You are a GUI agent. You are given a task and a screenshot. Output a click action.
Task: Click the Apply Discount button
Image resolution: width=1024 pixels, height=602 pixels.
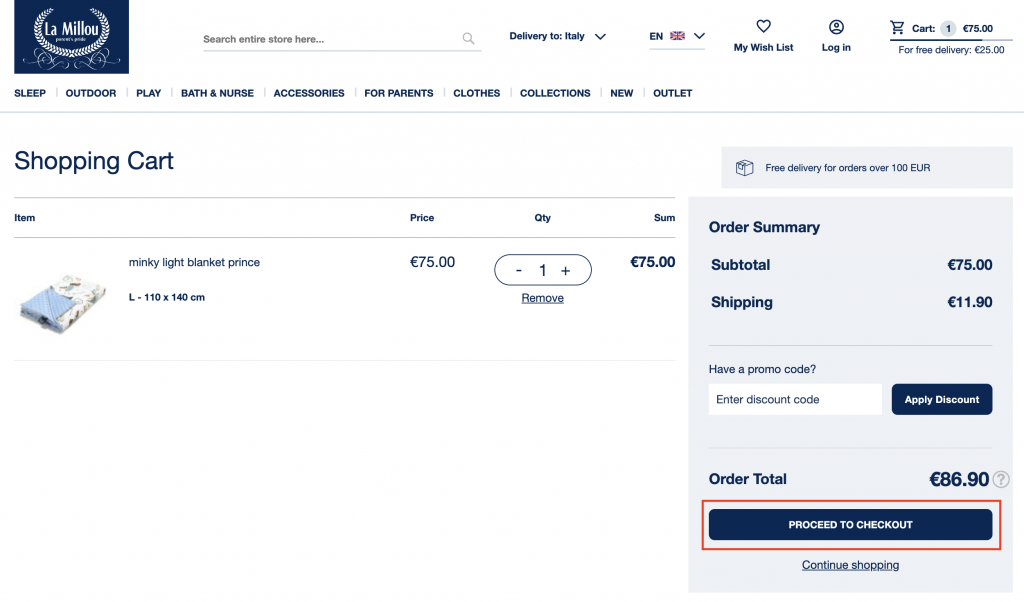941,399
